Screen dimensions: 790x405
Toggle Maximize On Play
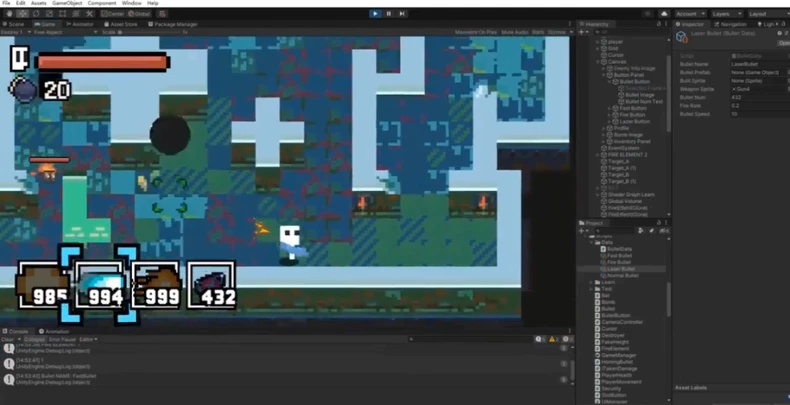click(x=476, y=32)
